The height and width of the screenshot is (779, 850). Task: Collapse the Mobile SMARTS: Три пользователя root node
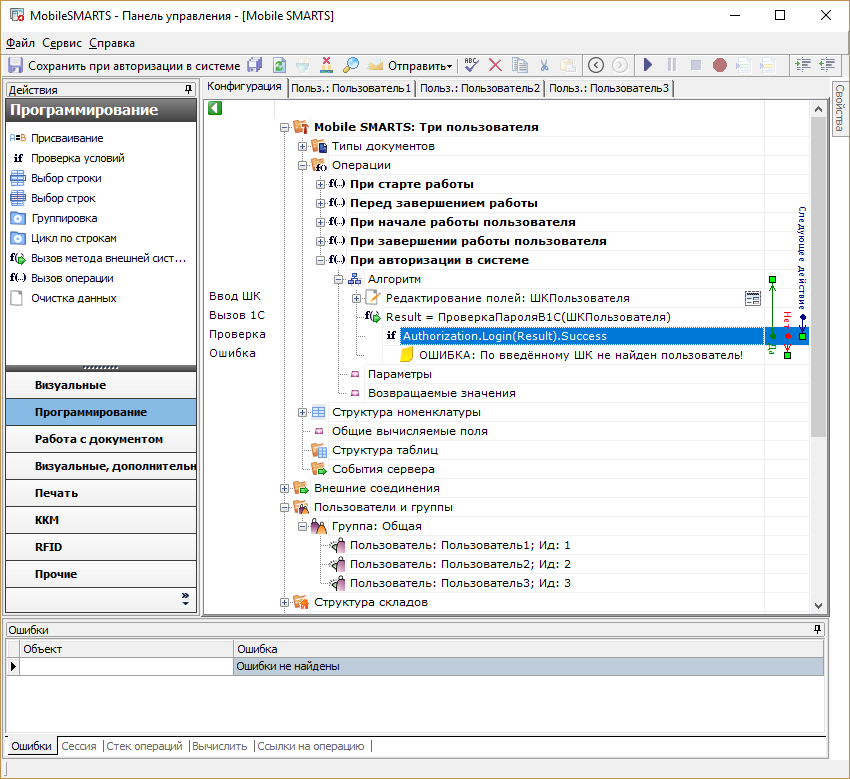[x=285, y=127]
